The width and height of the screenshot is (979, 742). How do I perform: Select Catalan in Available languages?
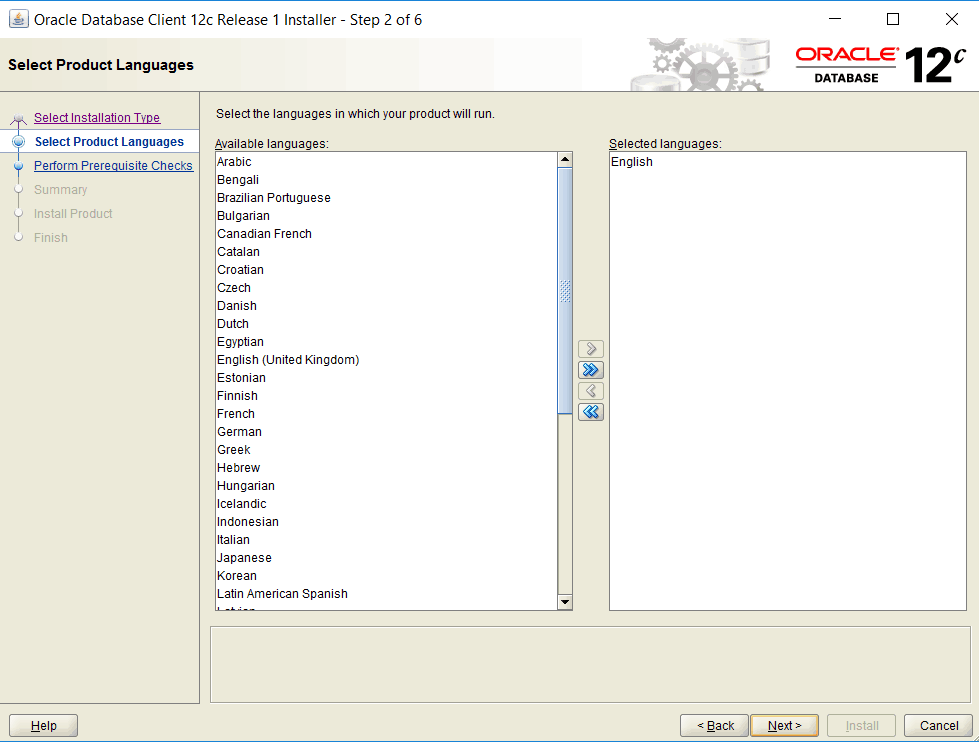[386, 252]
